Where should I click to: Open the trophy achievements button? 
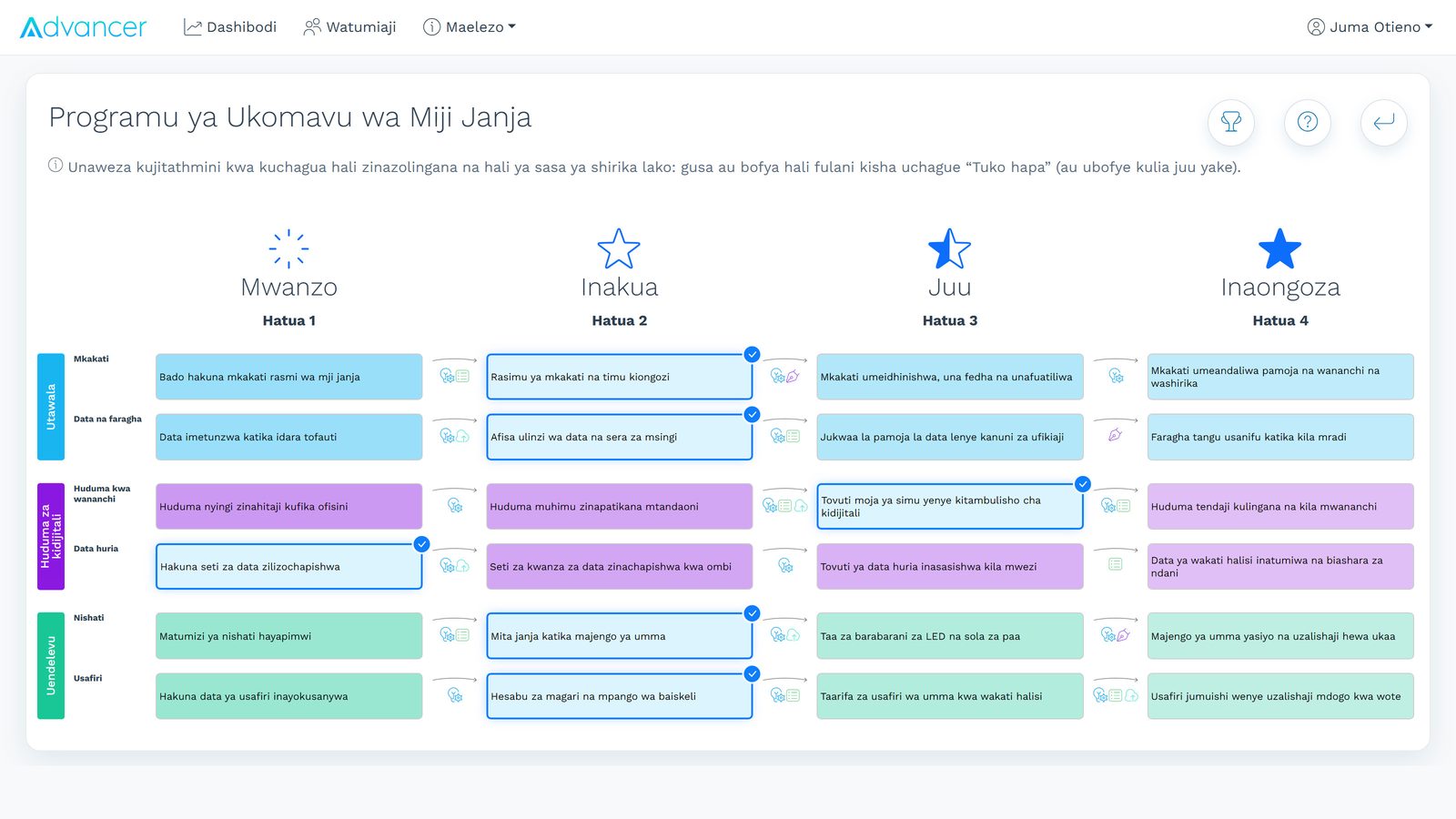click(x=1231, y=122)
